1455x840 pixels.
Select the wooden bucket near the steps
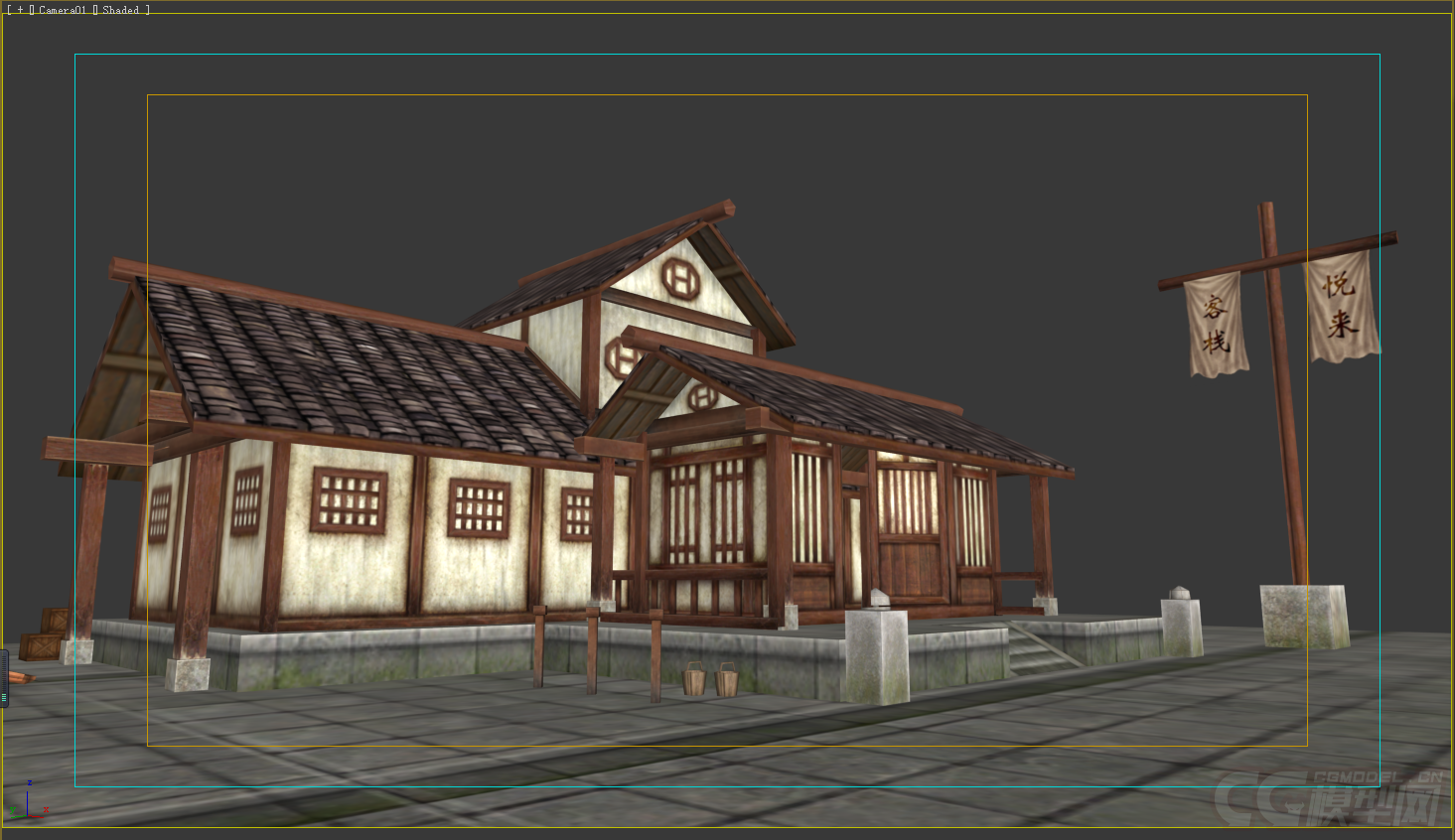coord(695,680)
